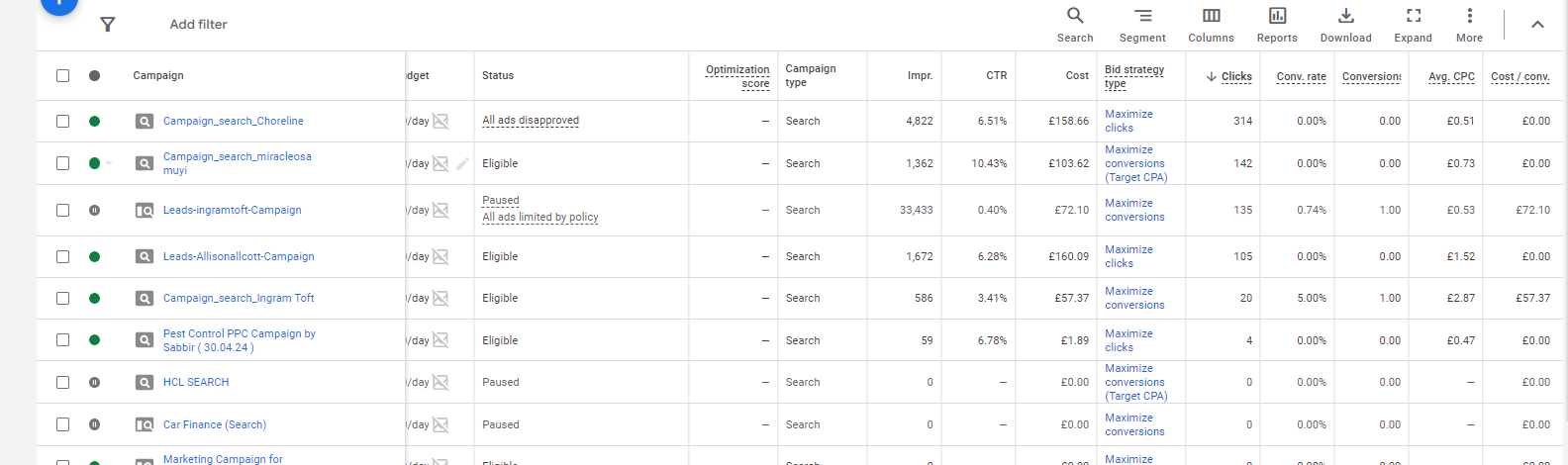Image resolution: width=1568 pixels, height=465 pixels.
Task: Open the Columns icon
Action: 1211,16
